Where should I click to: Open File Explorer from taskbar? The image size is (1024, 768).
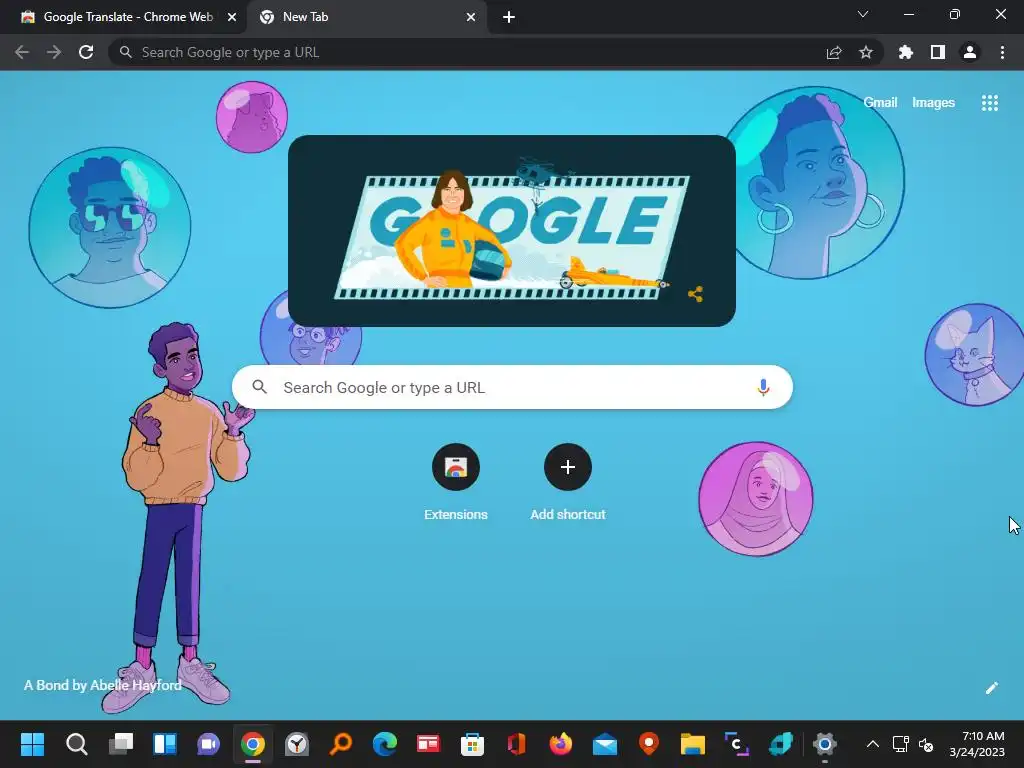click(693, 744)
